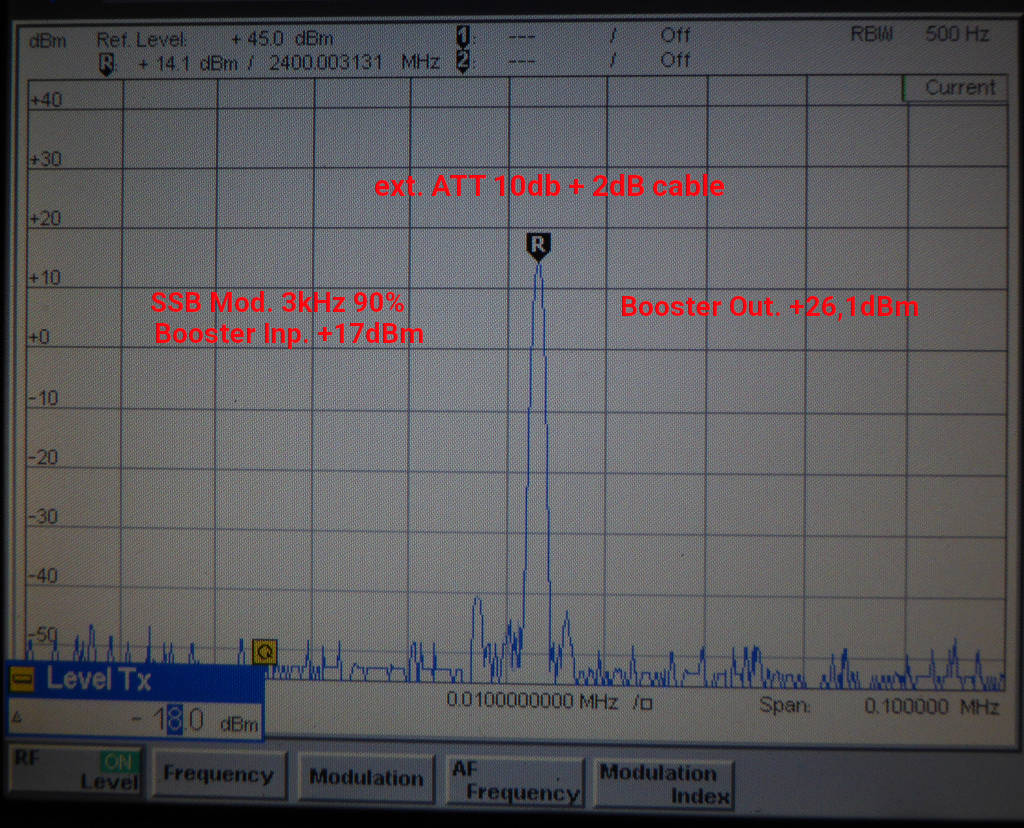Select marker 2 icon in header
The height and width of the screenshot is (828, 1024).
(x=463, y=62)
